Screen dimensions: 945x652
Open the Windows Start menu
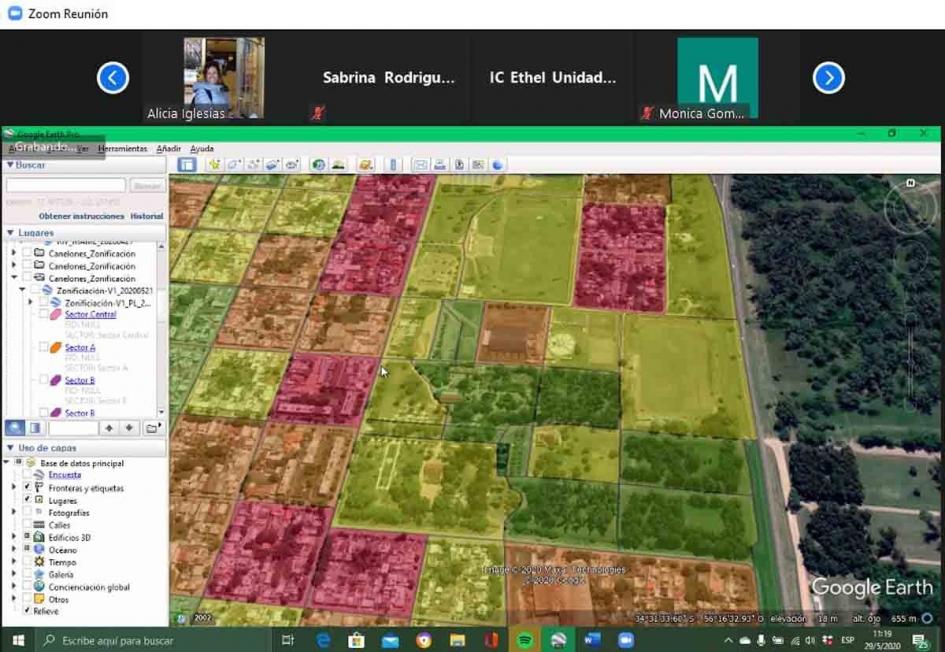19,640
